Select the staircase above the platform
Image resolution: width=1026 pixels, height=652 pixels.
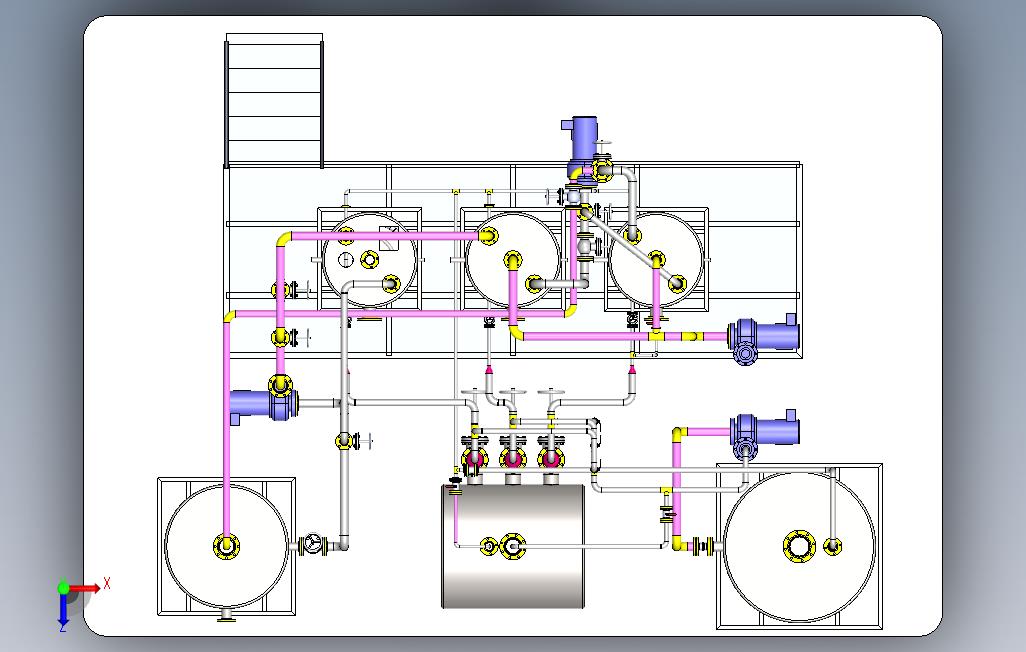(274, 100)
